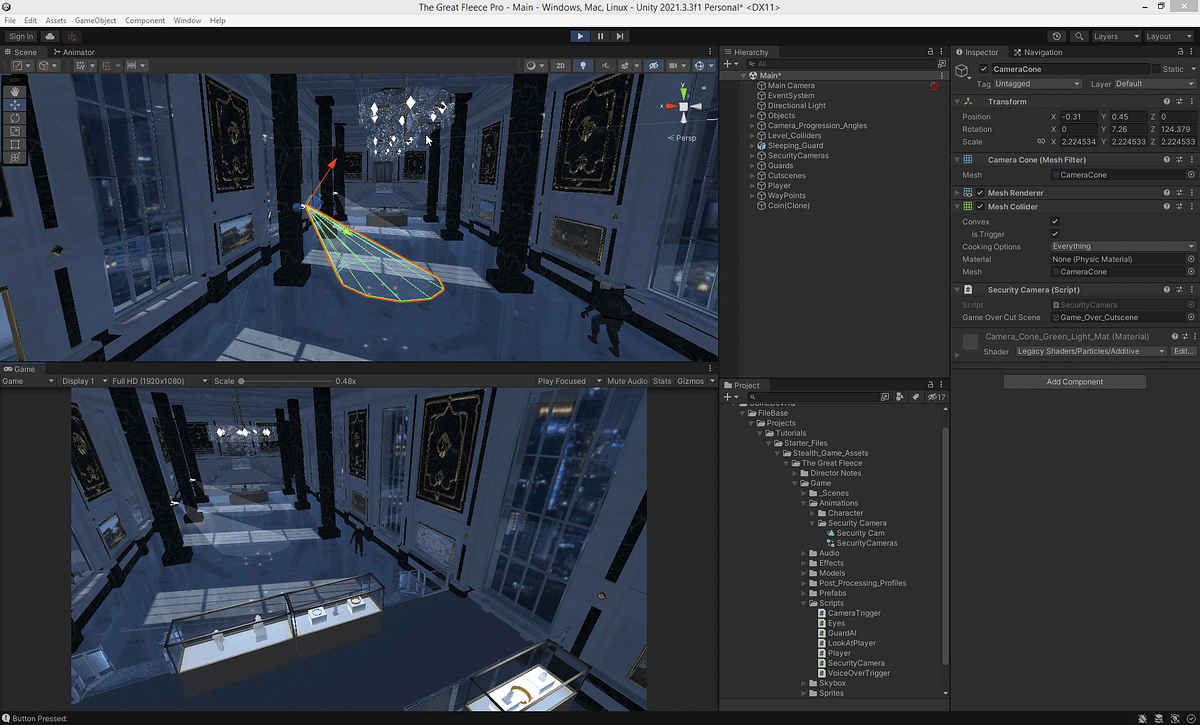Mute scene audio in the Scene view toolbar
The width and height of the screenshot is (1200, 725).
[606, 65]
